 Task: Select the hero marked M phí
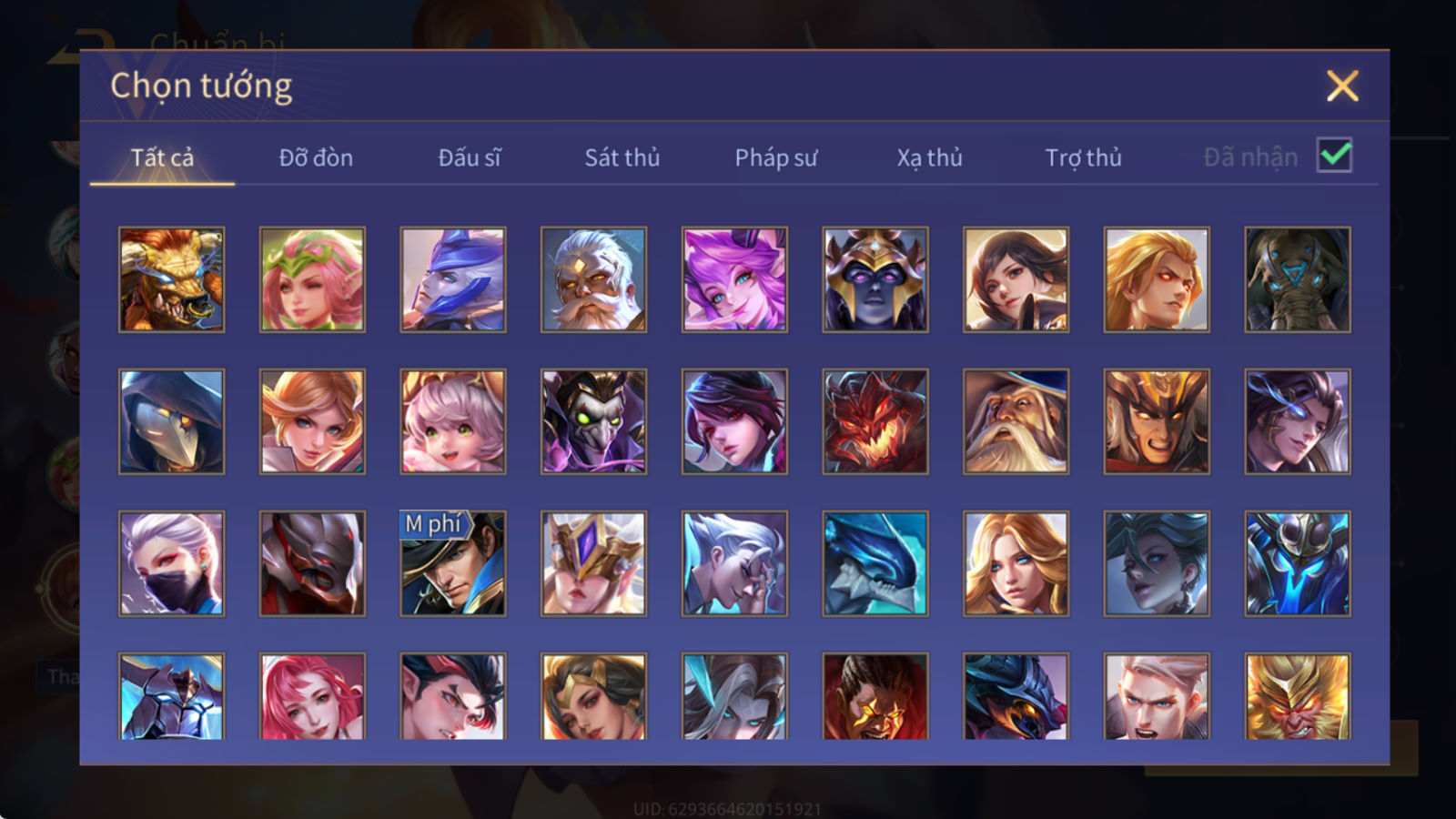point(452,563)
